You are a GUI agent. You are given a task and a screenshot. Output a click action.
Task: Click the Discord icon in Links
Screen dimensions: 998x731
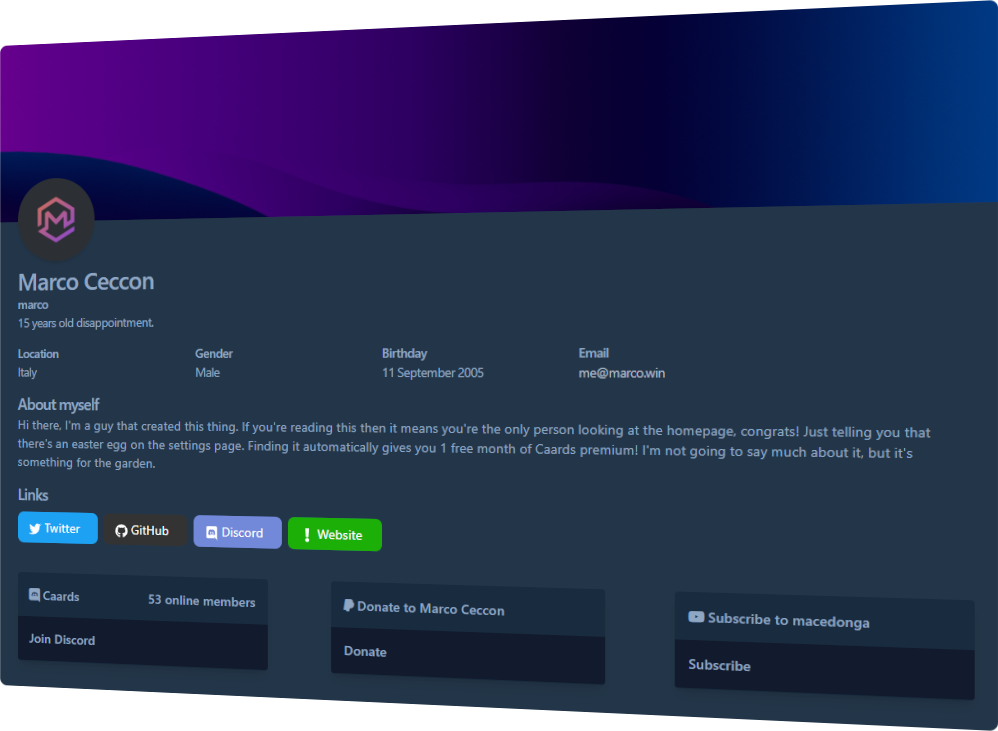tap(212, 533)
